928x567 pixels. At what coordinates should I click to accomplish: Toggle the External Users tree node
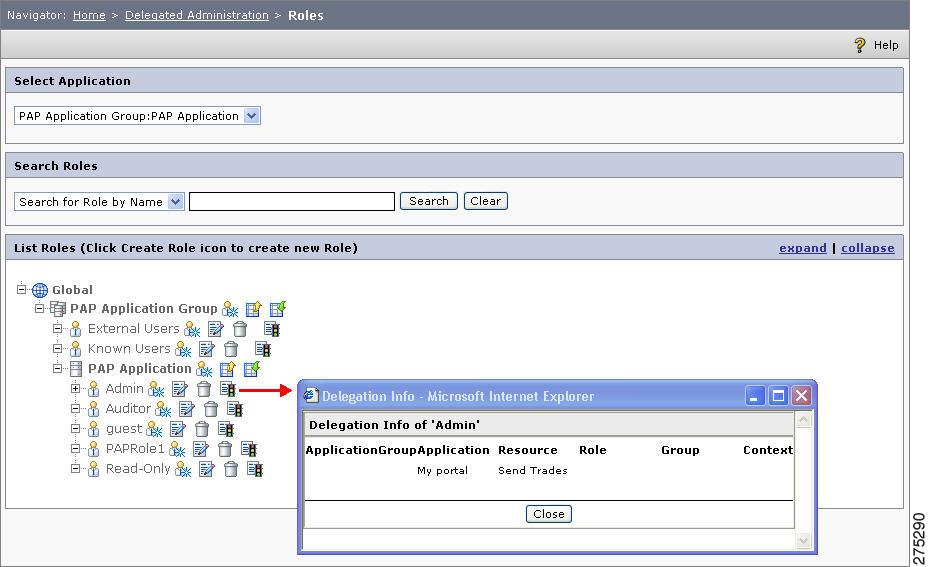57,328
